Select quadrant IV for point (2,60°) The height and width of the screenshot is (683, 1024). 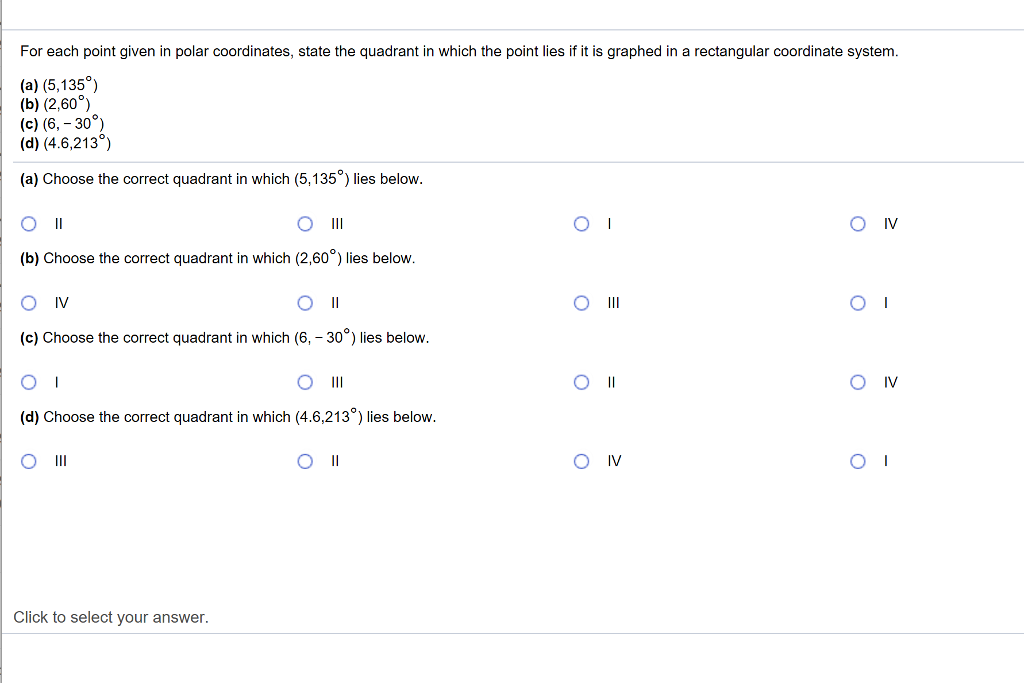click(x=29, y=303)
